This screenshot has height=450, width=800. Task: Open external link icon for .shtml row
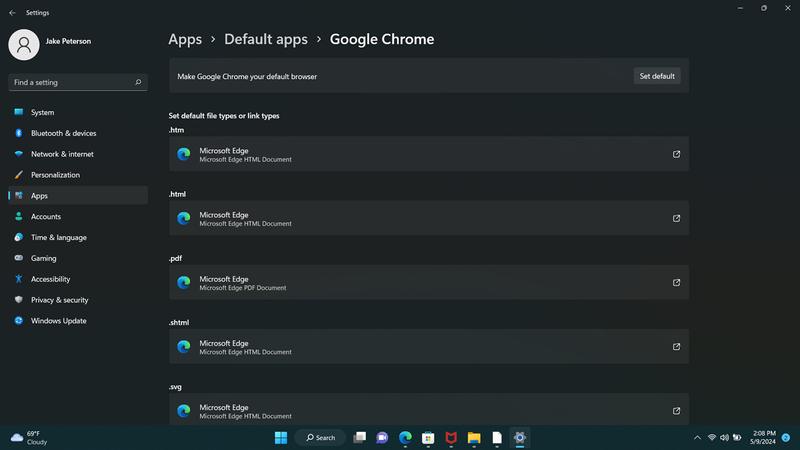click(x=676, y=346)
